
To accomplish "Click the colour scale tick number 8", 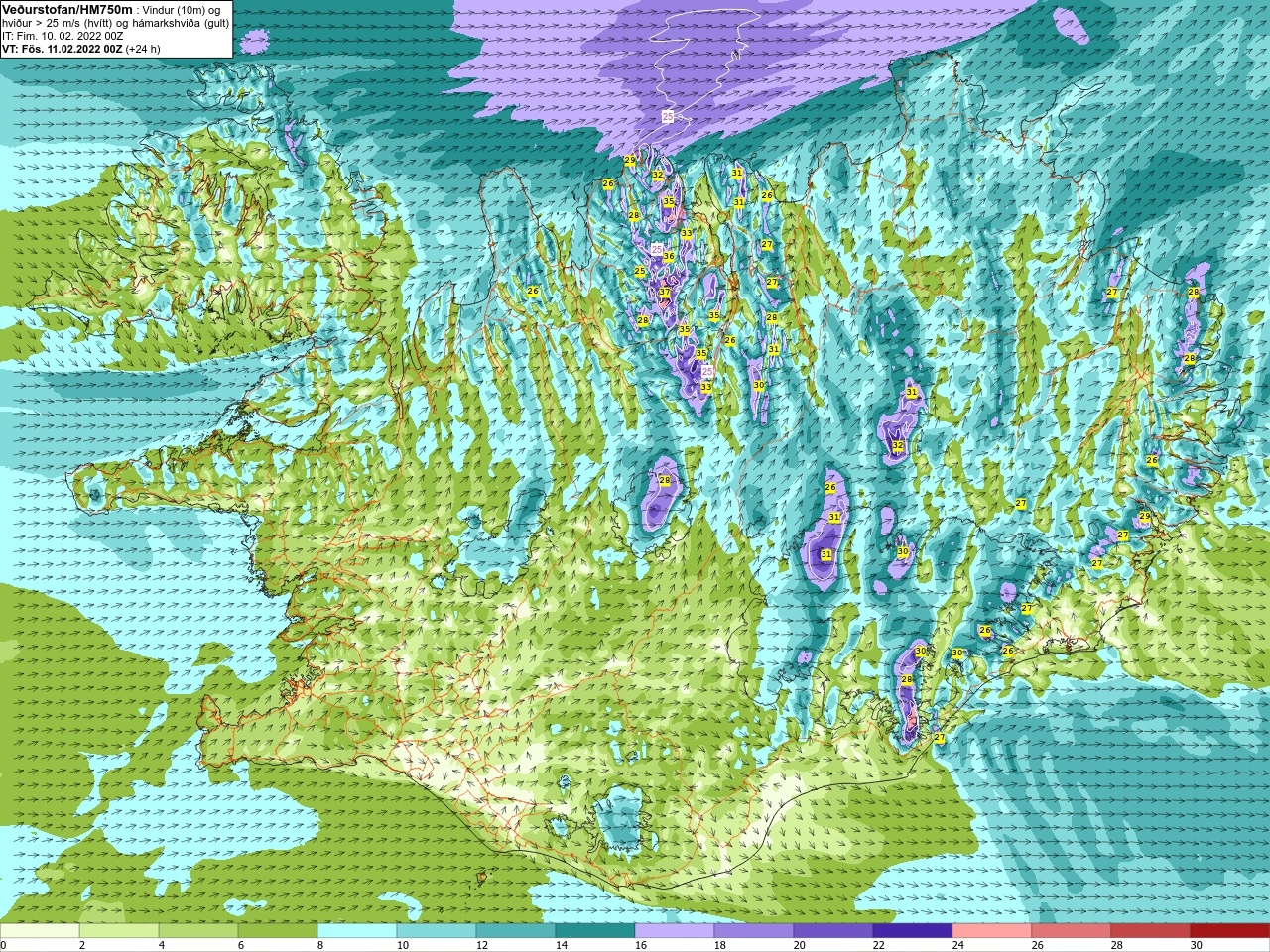I will [321, 945].
